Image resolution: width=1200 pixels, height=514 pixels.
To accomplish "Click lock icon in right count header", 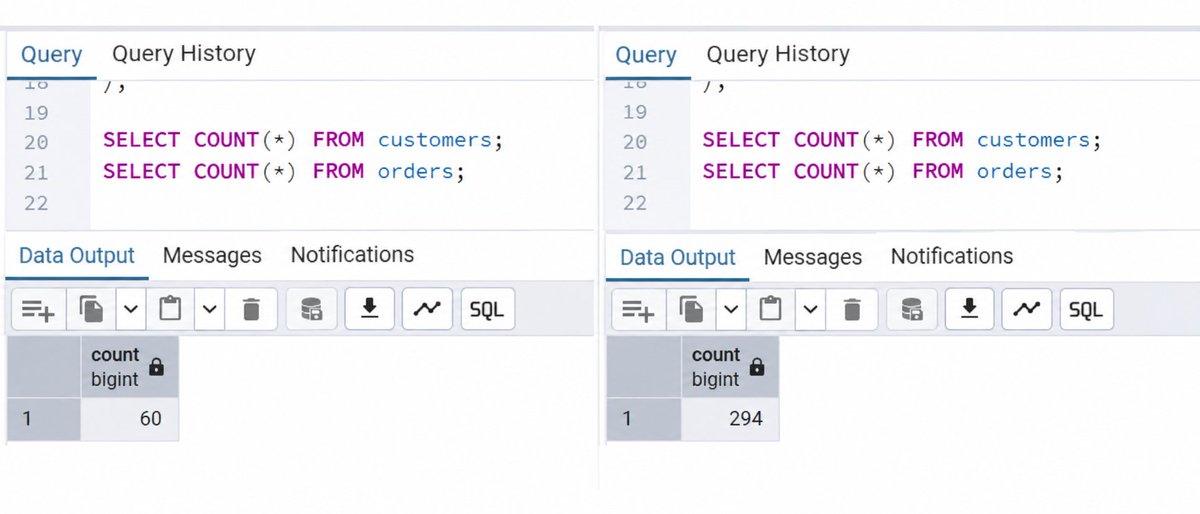I will pos(757,367).
